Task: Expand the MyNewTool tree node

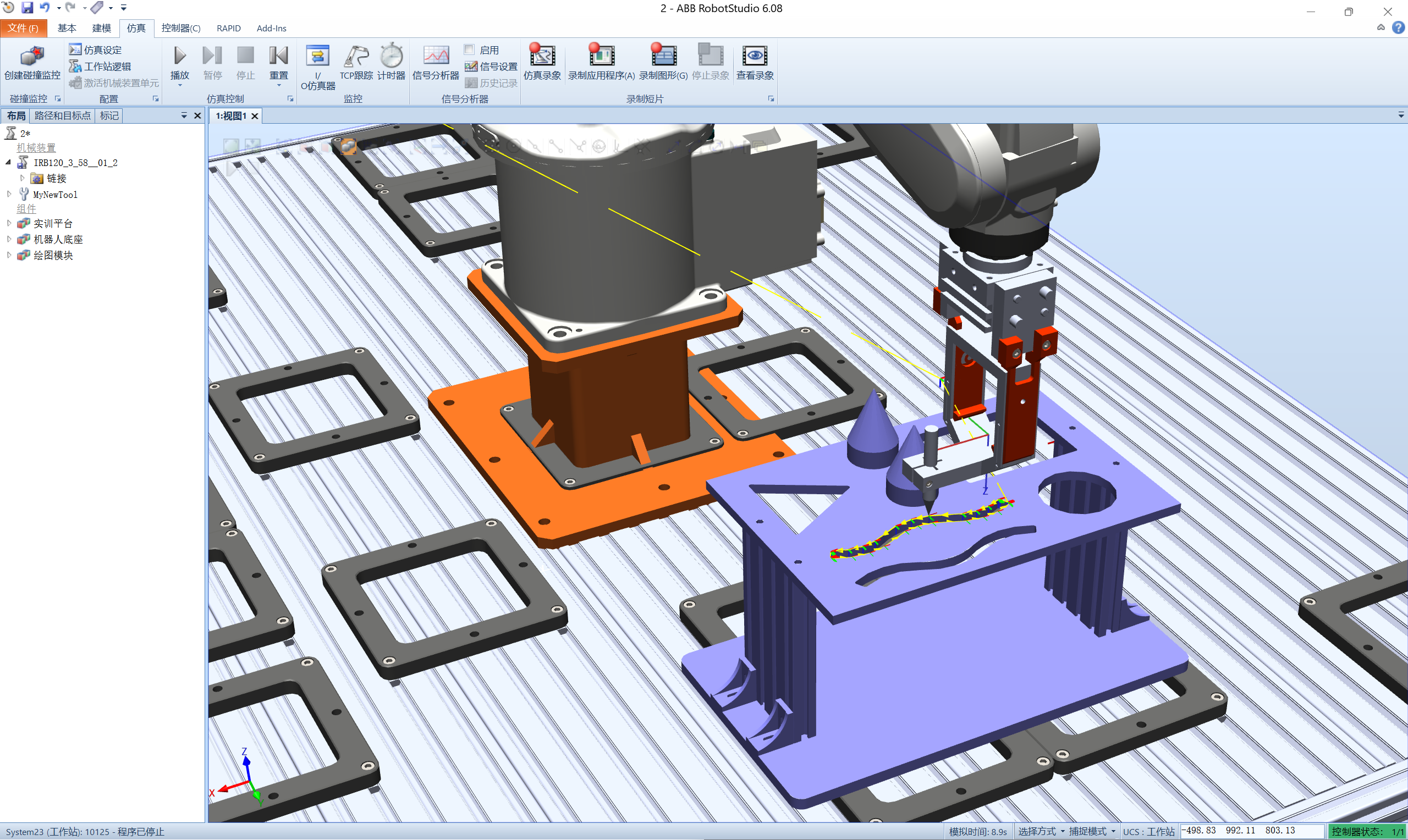Action: pos(8,194)
